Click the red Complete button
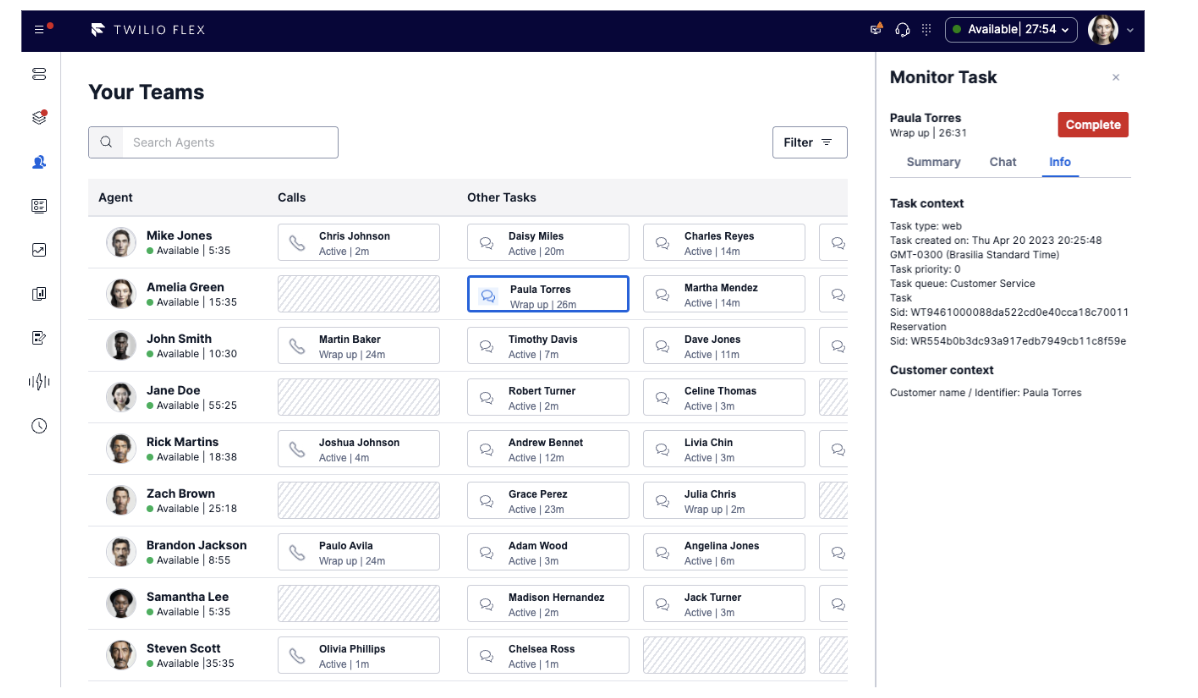This screenshot has height=698, width=1198. tap(1092, 125)
